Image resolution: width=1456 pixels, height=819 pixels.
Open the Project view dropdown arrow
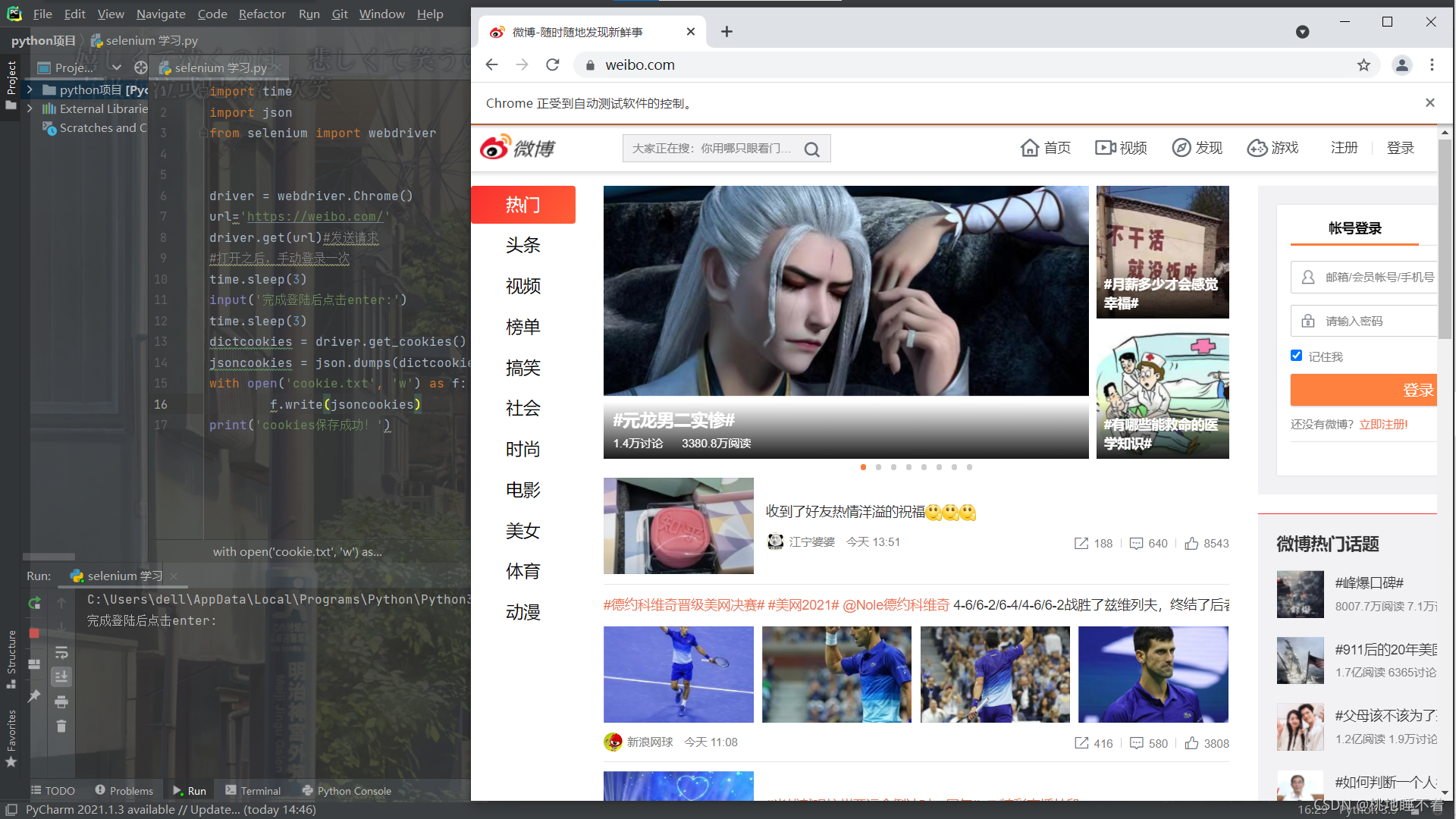(116, 67)
